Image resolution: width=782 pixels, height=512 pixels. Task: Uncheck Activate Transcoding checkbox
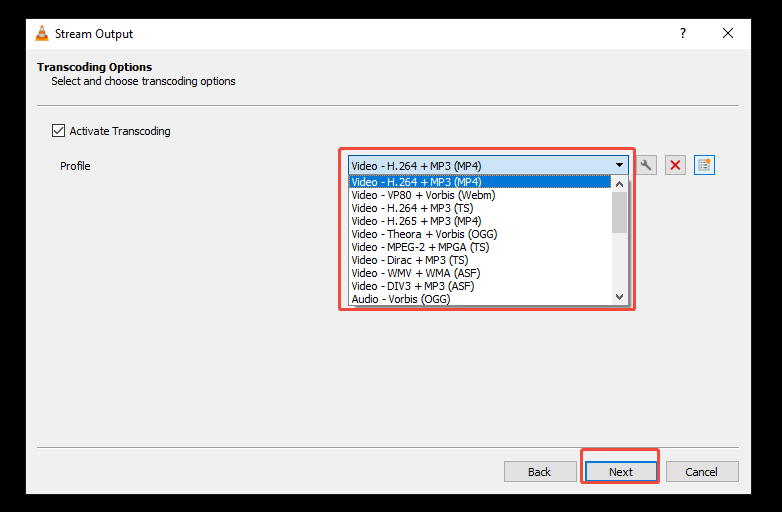click(x=58, y=131)
